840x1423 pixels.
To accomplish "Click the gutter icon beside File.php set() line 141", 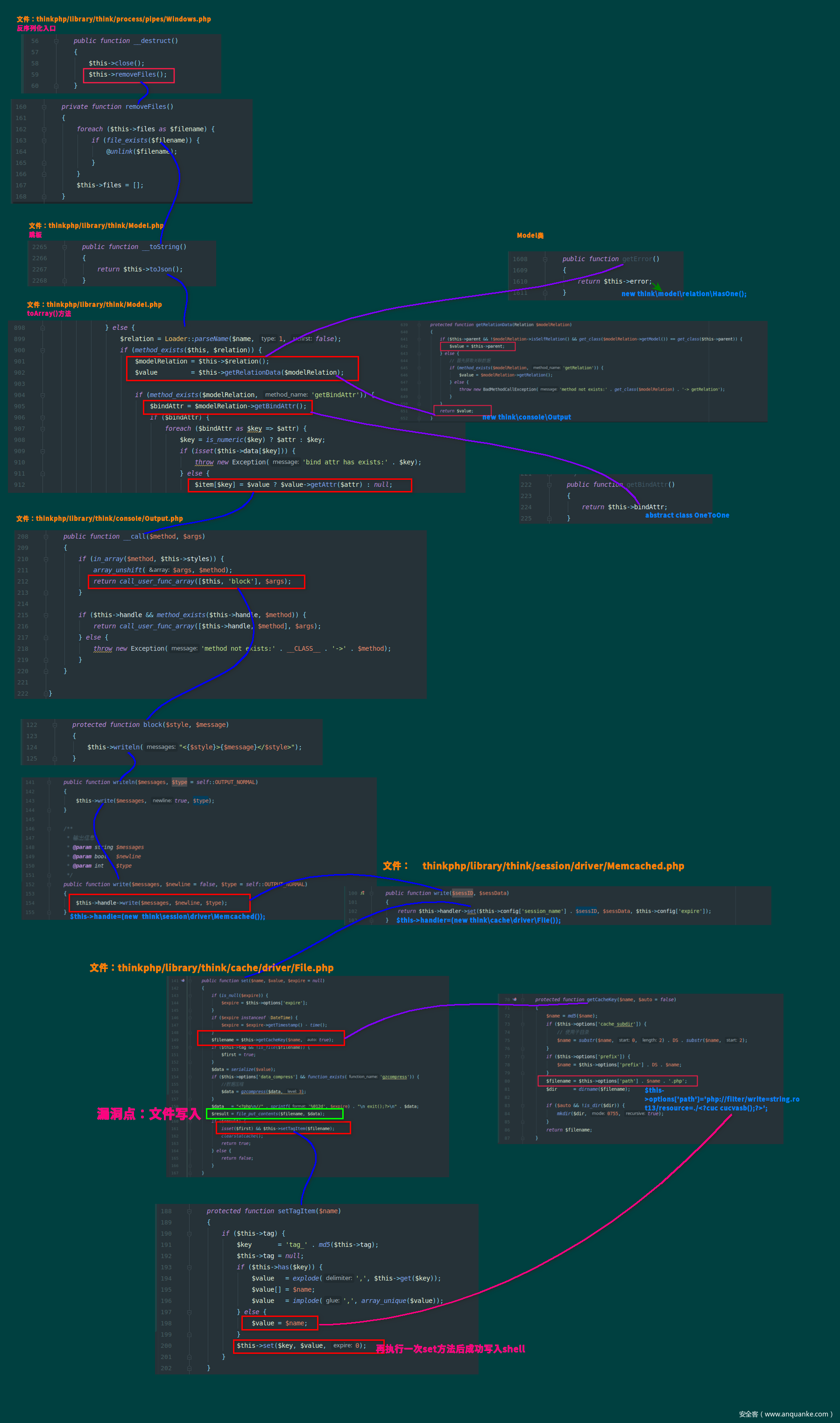I will (183, 981).
